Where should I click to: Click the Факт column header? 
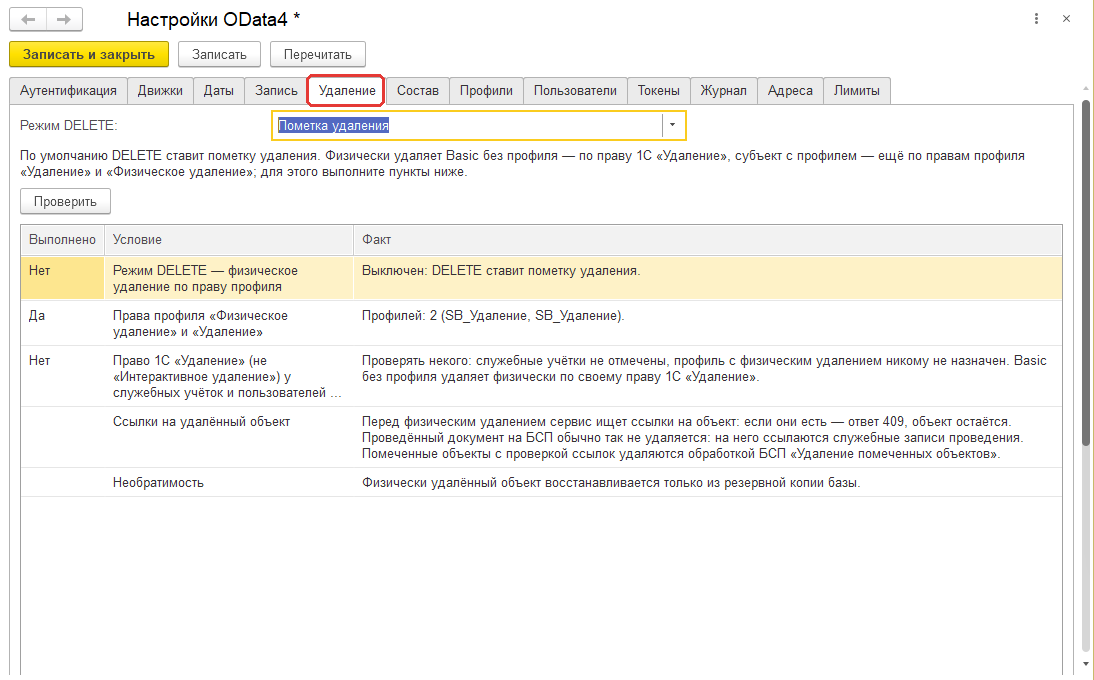[x=707, y=240]
